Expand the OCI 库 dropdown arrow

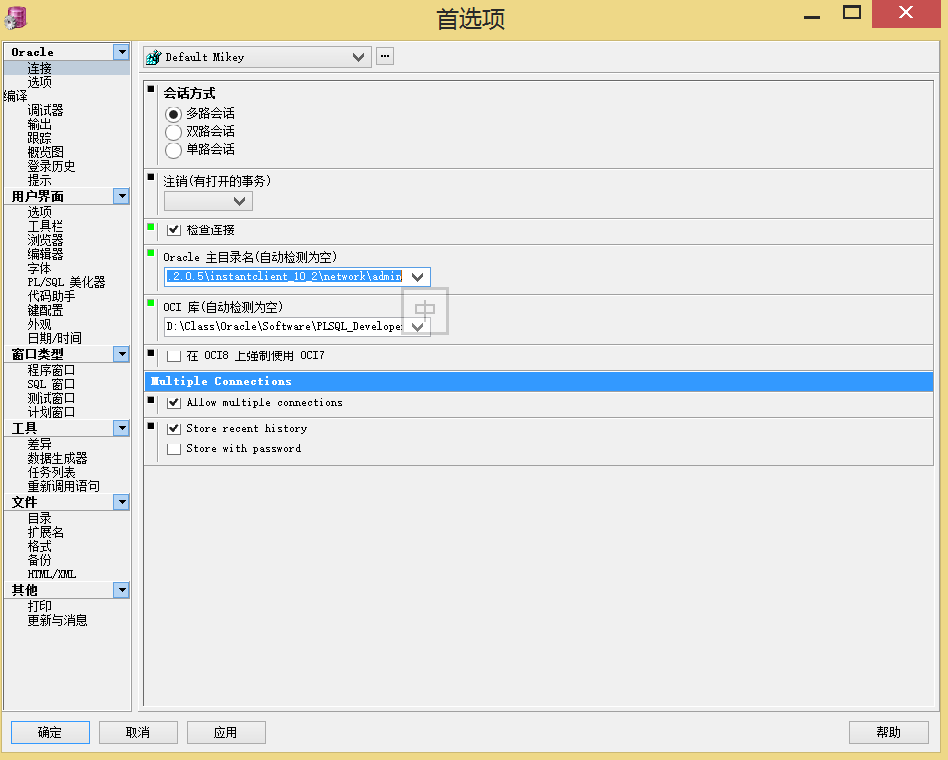tap(418, 326)
